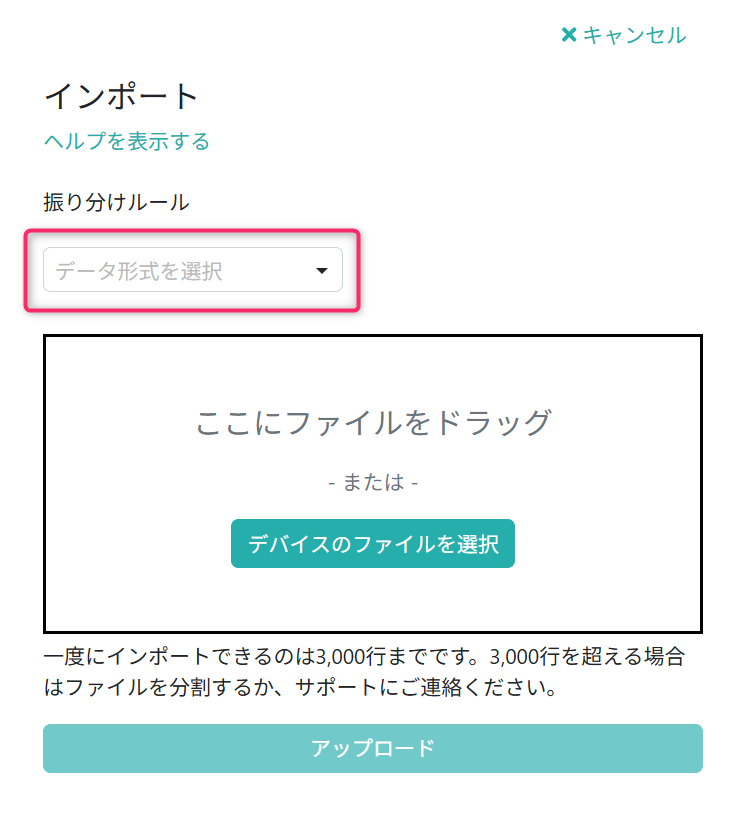Click the デバイスのファイルを選択 button
This screenshot has height=814, width=747.
coord(373,544)
